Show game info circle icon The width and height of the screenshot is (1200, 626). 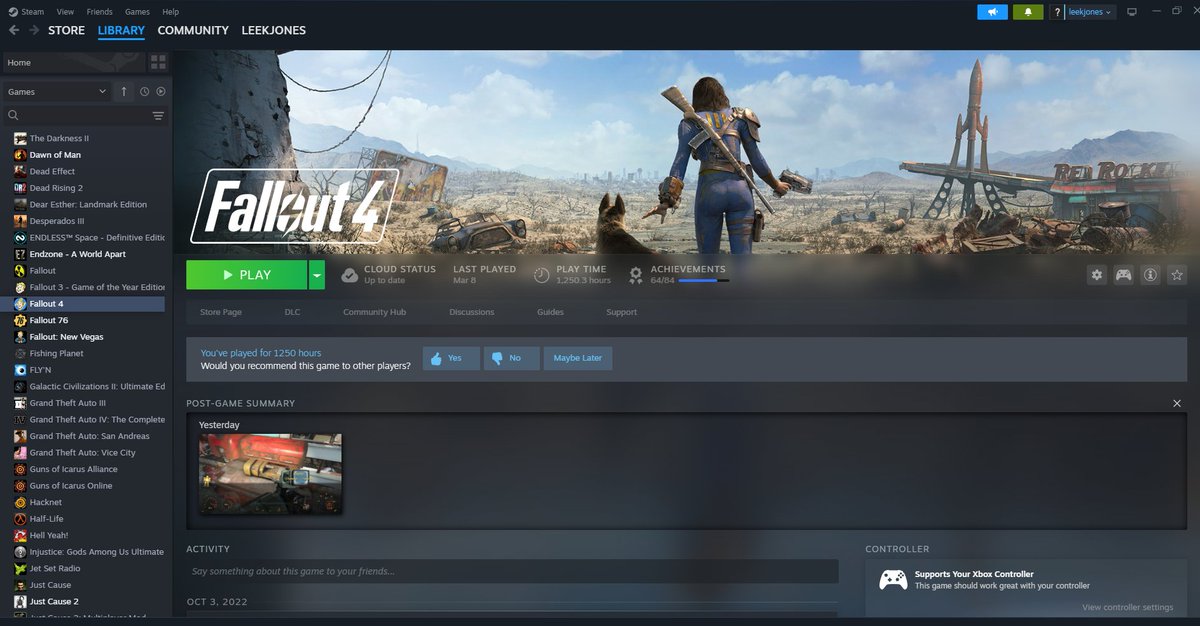pos(1151,275)
